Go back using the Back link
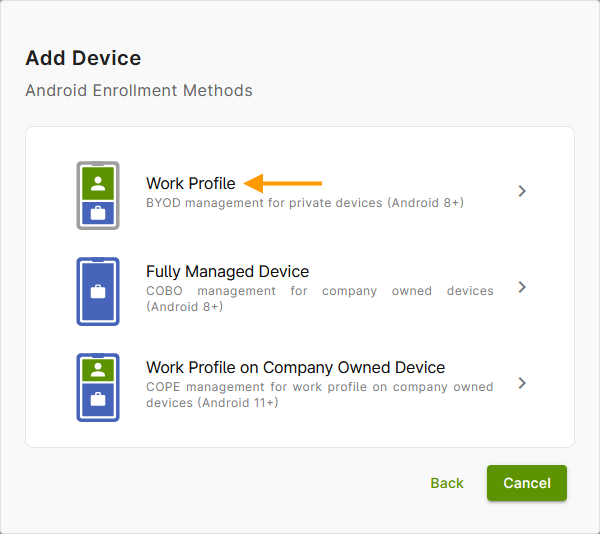 (x=447, y=483)
